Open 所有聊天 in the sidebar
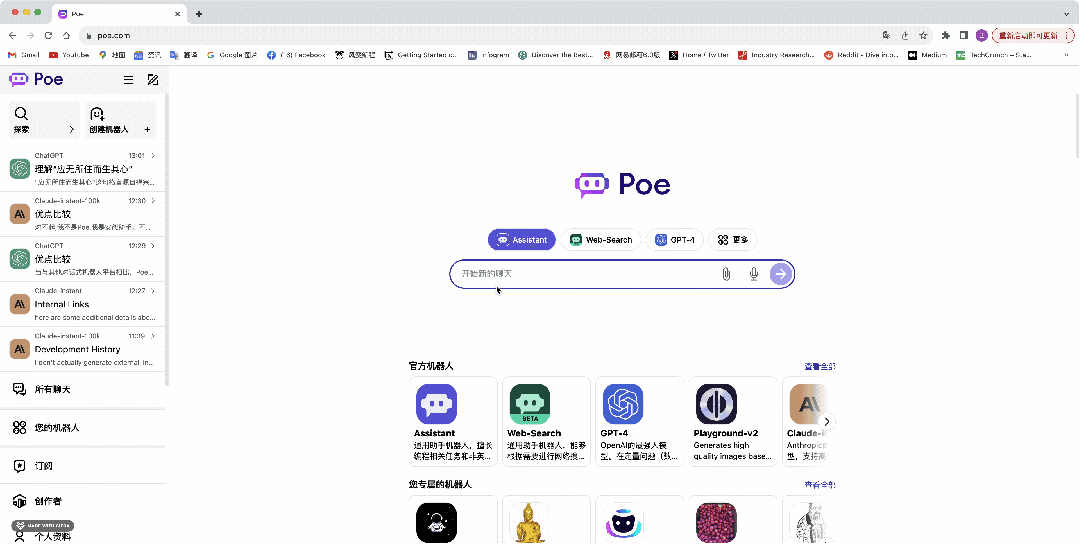 click(52, 389)
